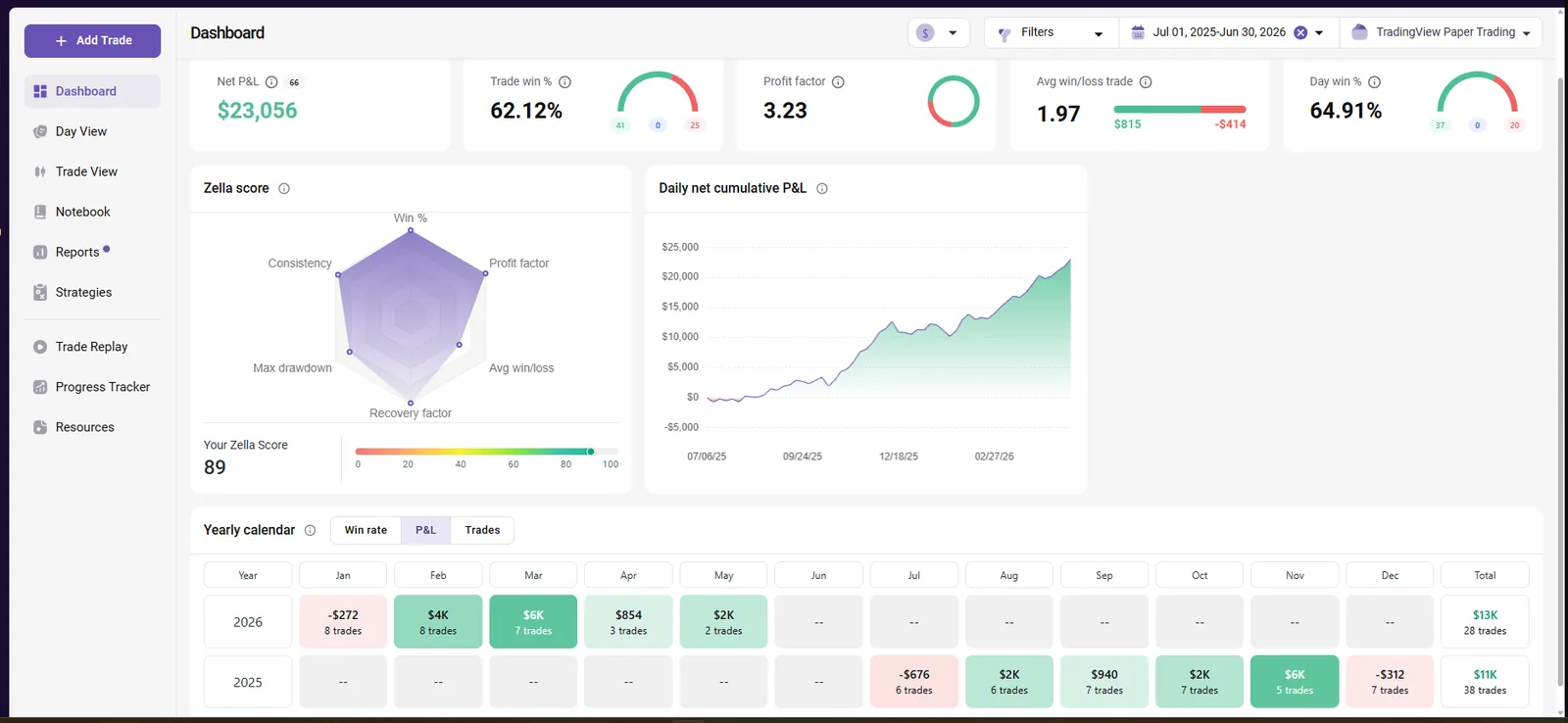Select Feb 2026 cell showing $4K
The width and height of the screenshot is (1568, 723).
pos(438,622)
